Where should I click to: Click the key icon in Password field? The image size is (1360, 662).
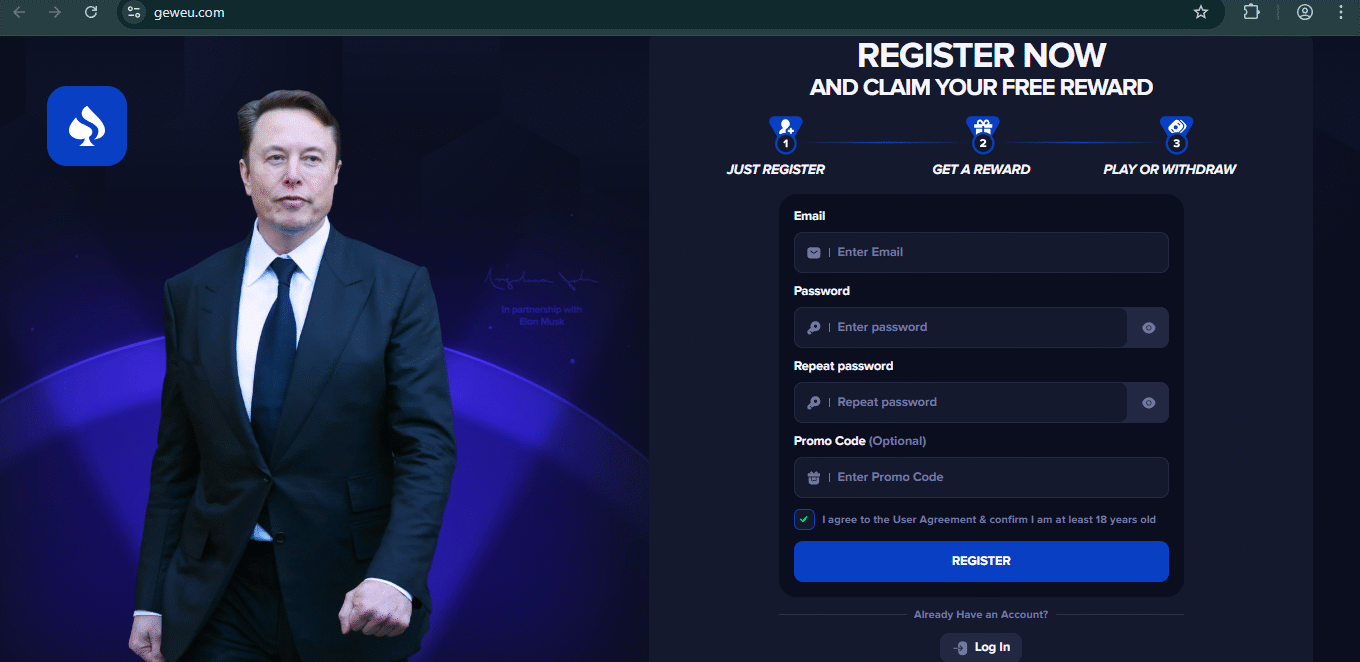point(813,327)
